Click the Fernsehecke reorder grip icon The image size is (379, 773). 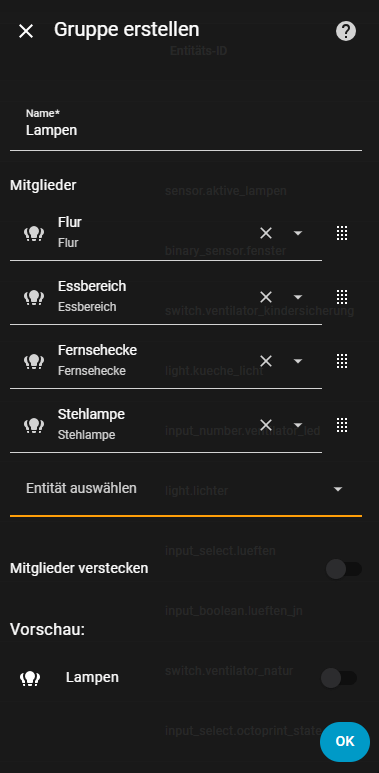pos(342,361)
